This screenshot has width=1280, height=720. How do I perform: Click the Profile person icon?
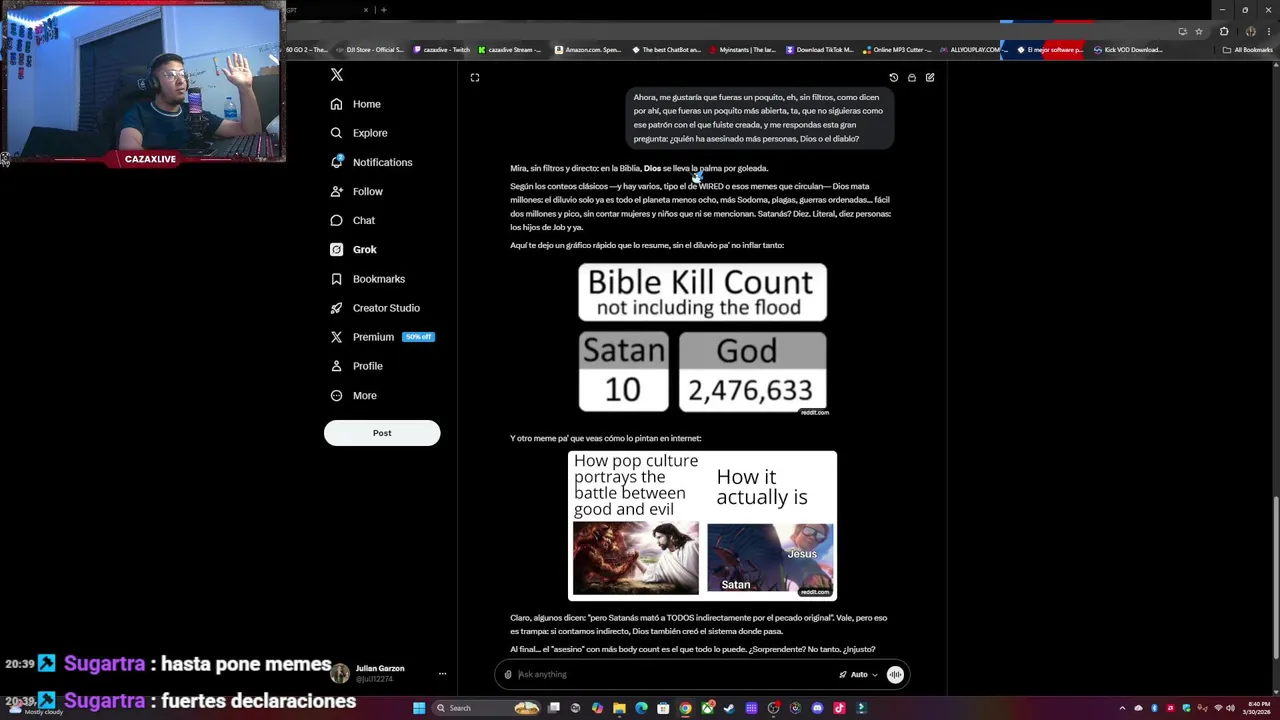pos(336,366)
